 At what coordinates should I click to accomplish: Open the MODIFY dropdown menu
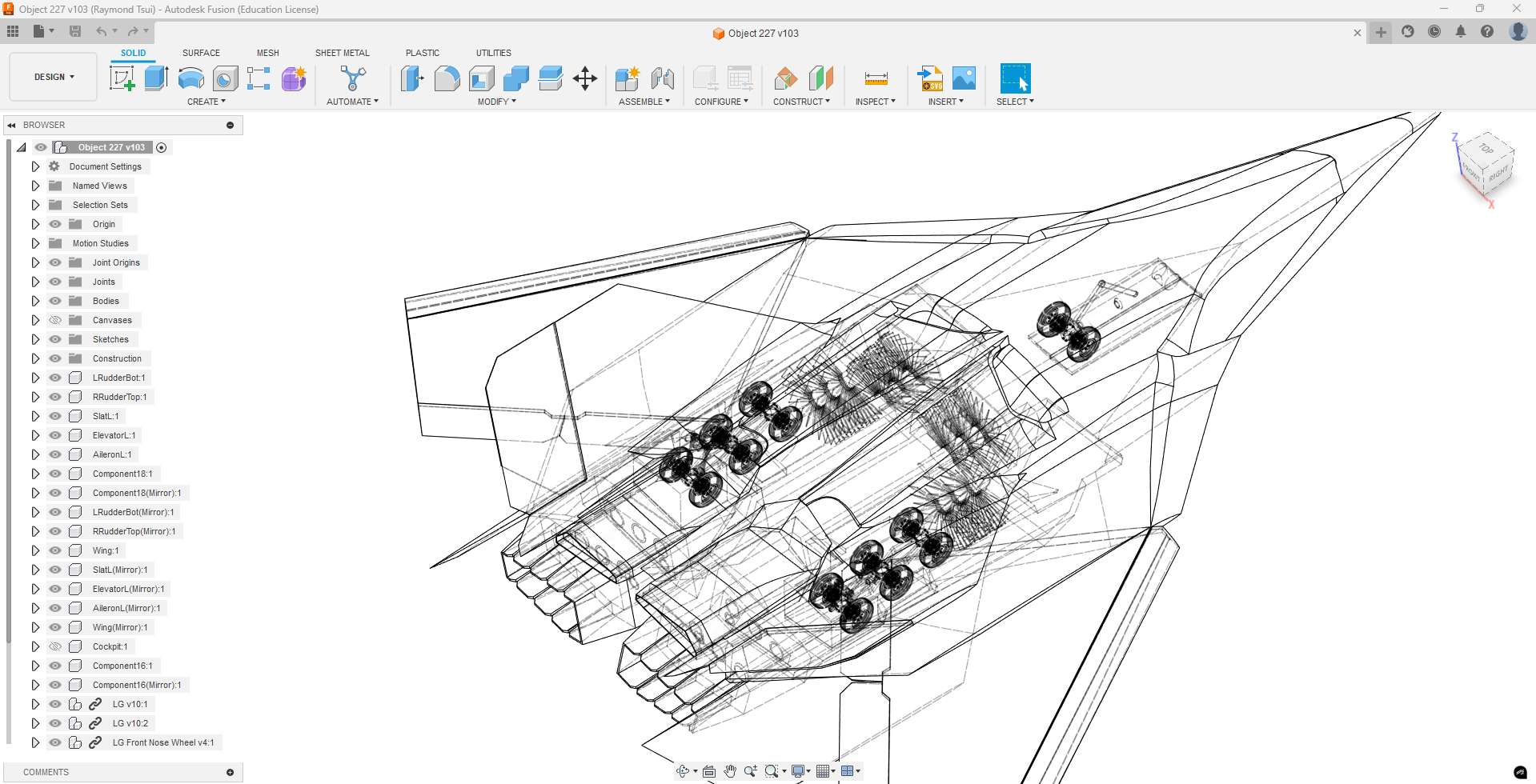tap(497, 102)
